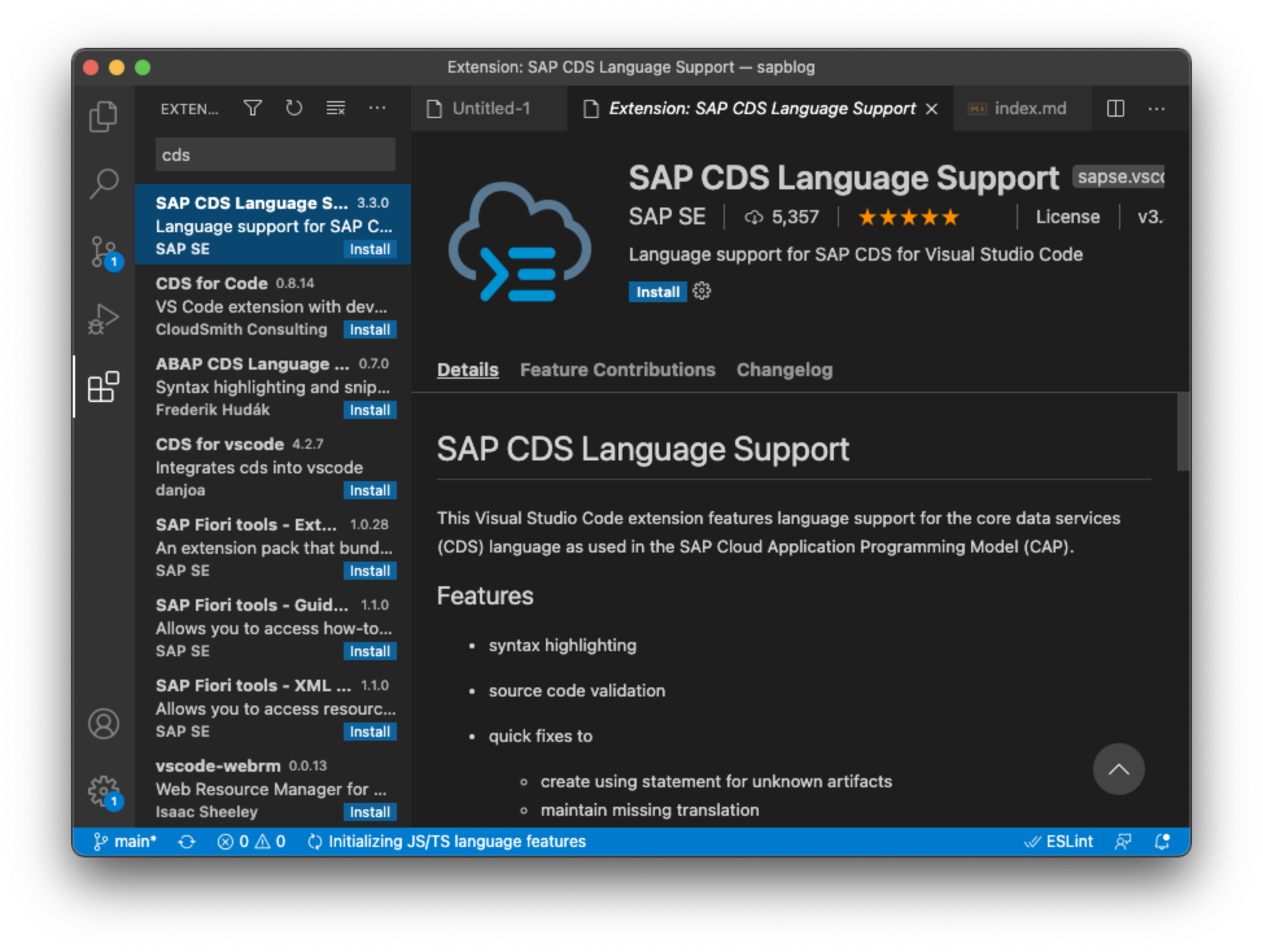Image resolution: width=1263 pixels, height=952 pixels.
Task: Install CDS for vscode by danjoa
Action: (x=370, y=490)
